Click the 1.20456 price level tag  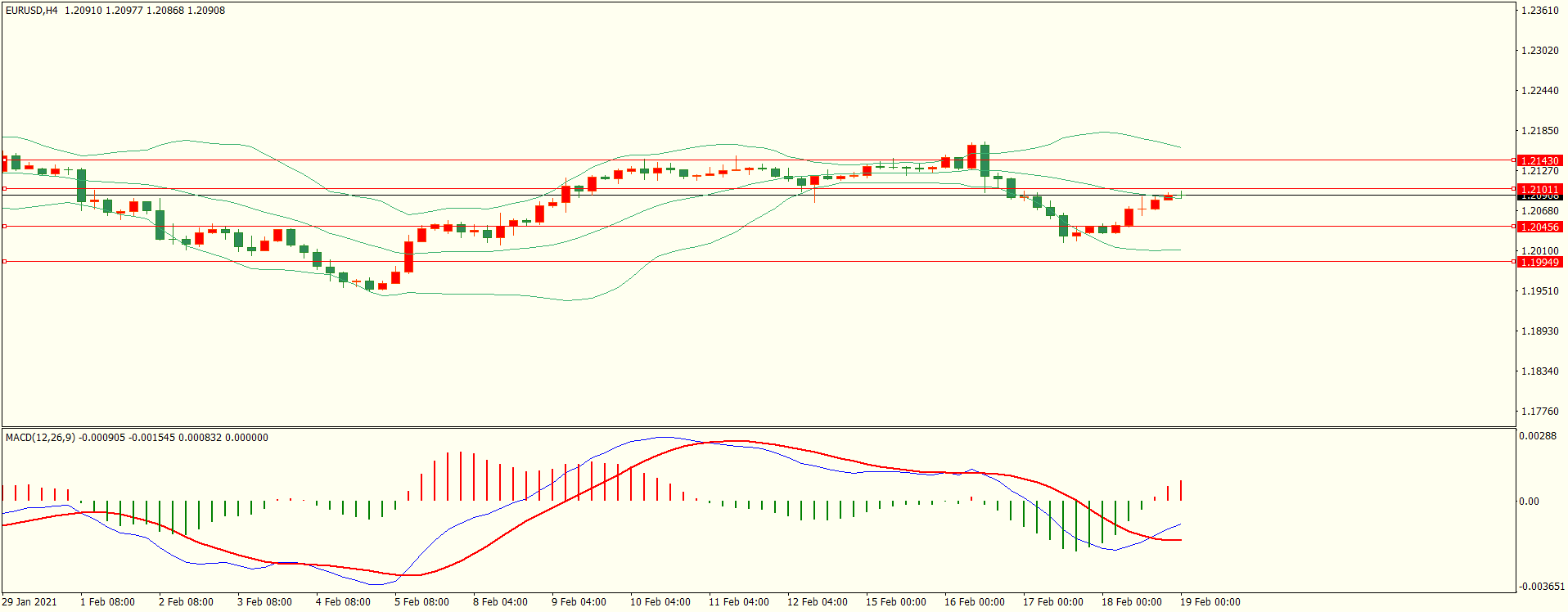coord(1539,227)
